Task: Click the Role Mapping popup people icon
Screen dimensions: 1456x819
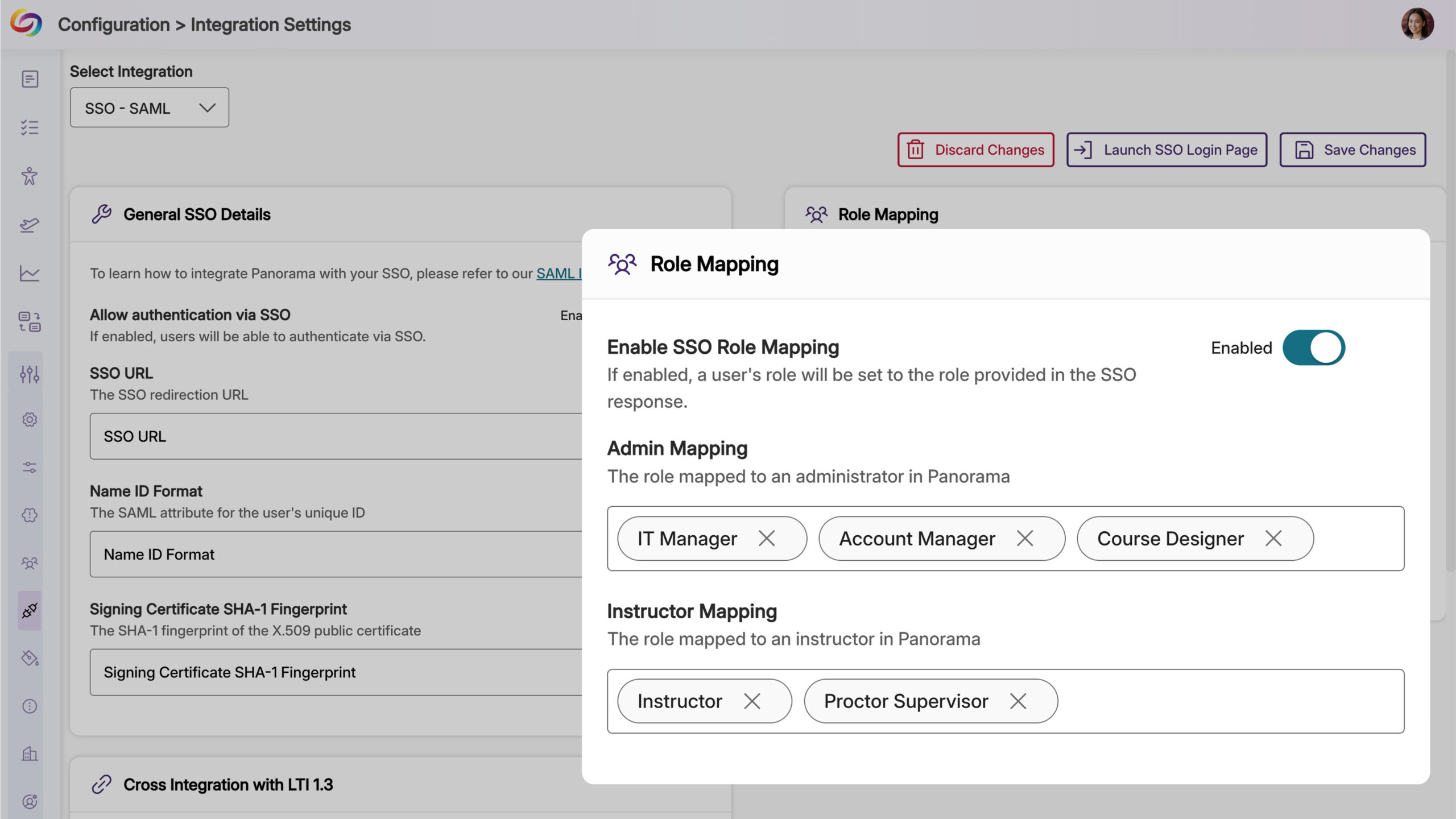Action: tap(622, 264)
